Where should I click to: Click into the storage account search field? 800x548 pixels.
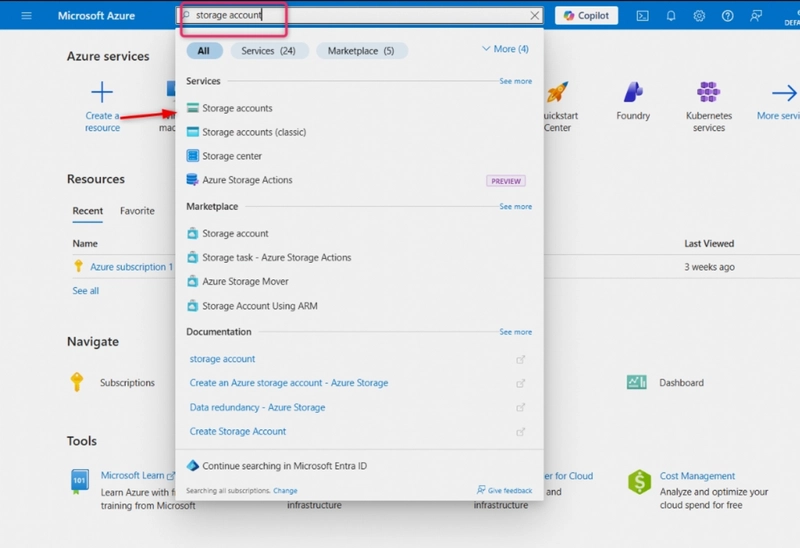350,16
